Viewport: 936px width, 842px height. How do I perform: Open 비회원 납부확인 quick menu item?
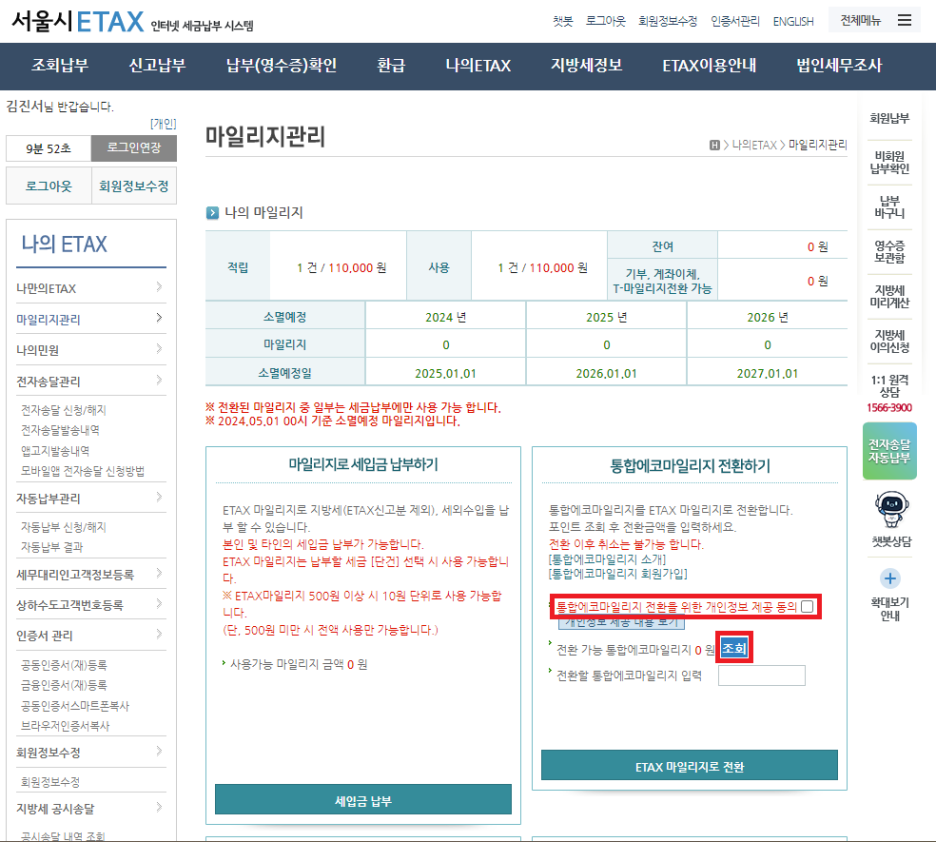(889, 162)
